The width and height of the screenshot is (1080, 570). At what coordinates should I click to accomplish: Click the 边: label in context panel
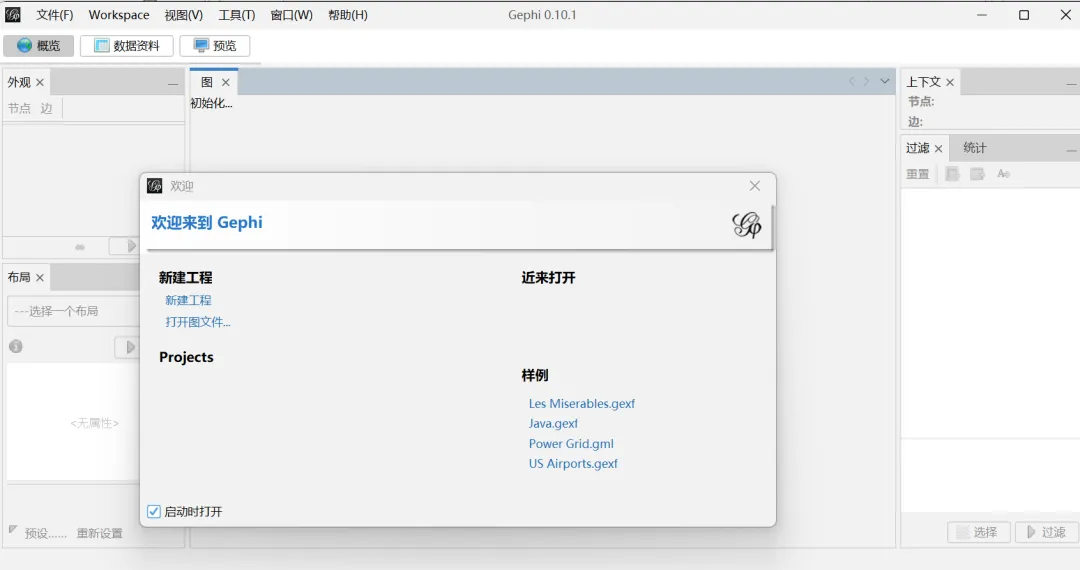[x=915, y=122]
